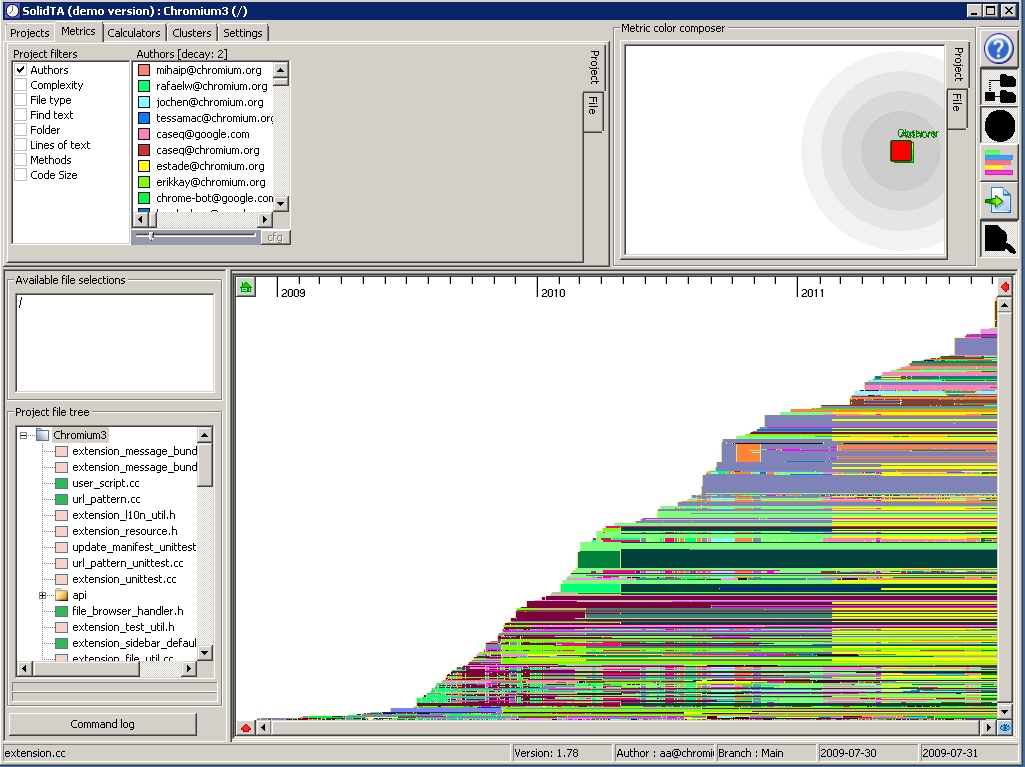The width and height of the screenshot is (1025, 767).
Task: Click the cfg button under Authors list
Action: 275,237
